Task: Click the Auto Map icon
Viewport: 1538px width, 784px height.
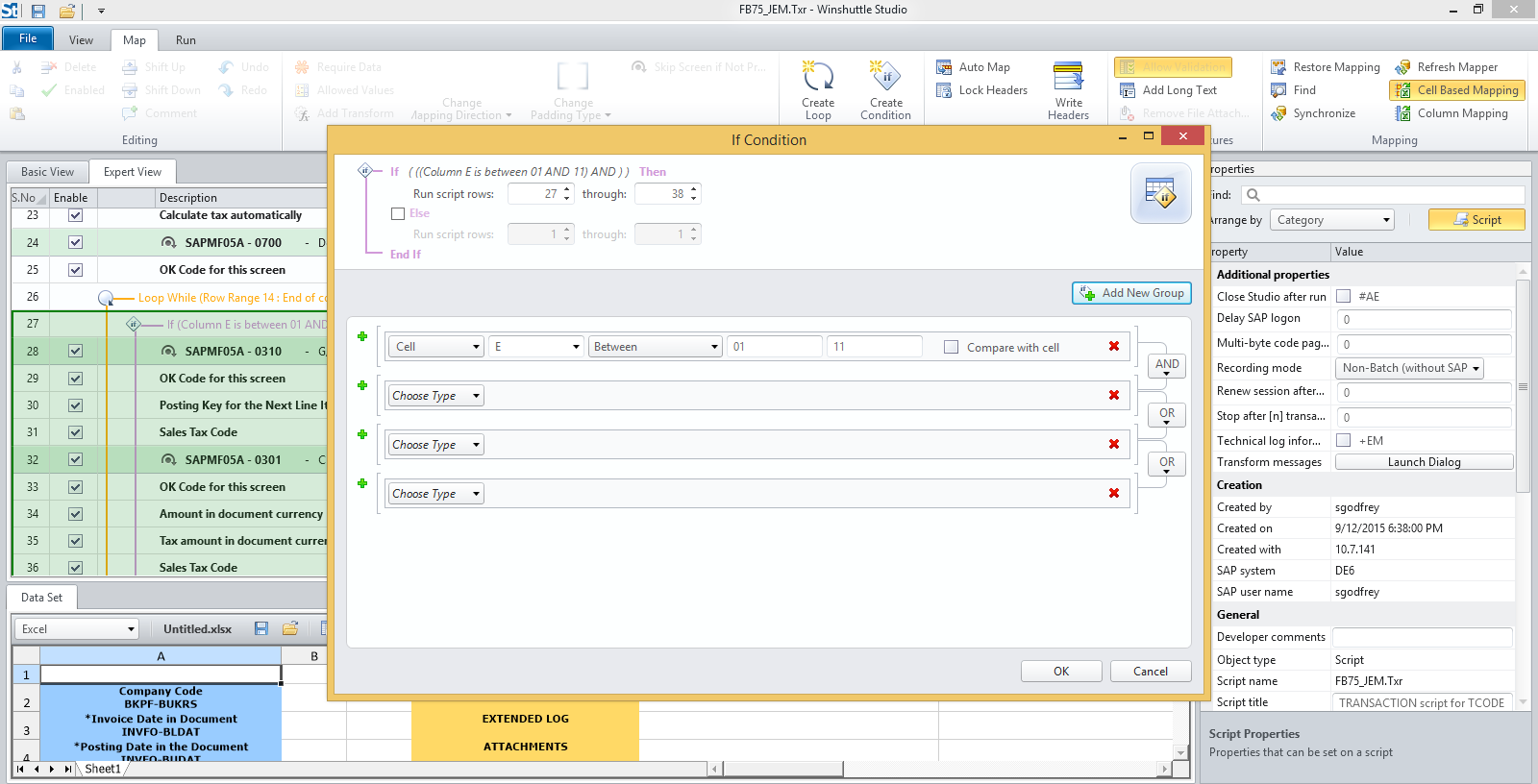Action: (944, 67)
